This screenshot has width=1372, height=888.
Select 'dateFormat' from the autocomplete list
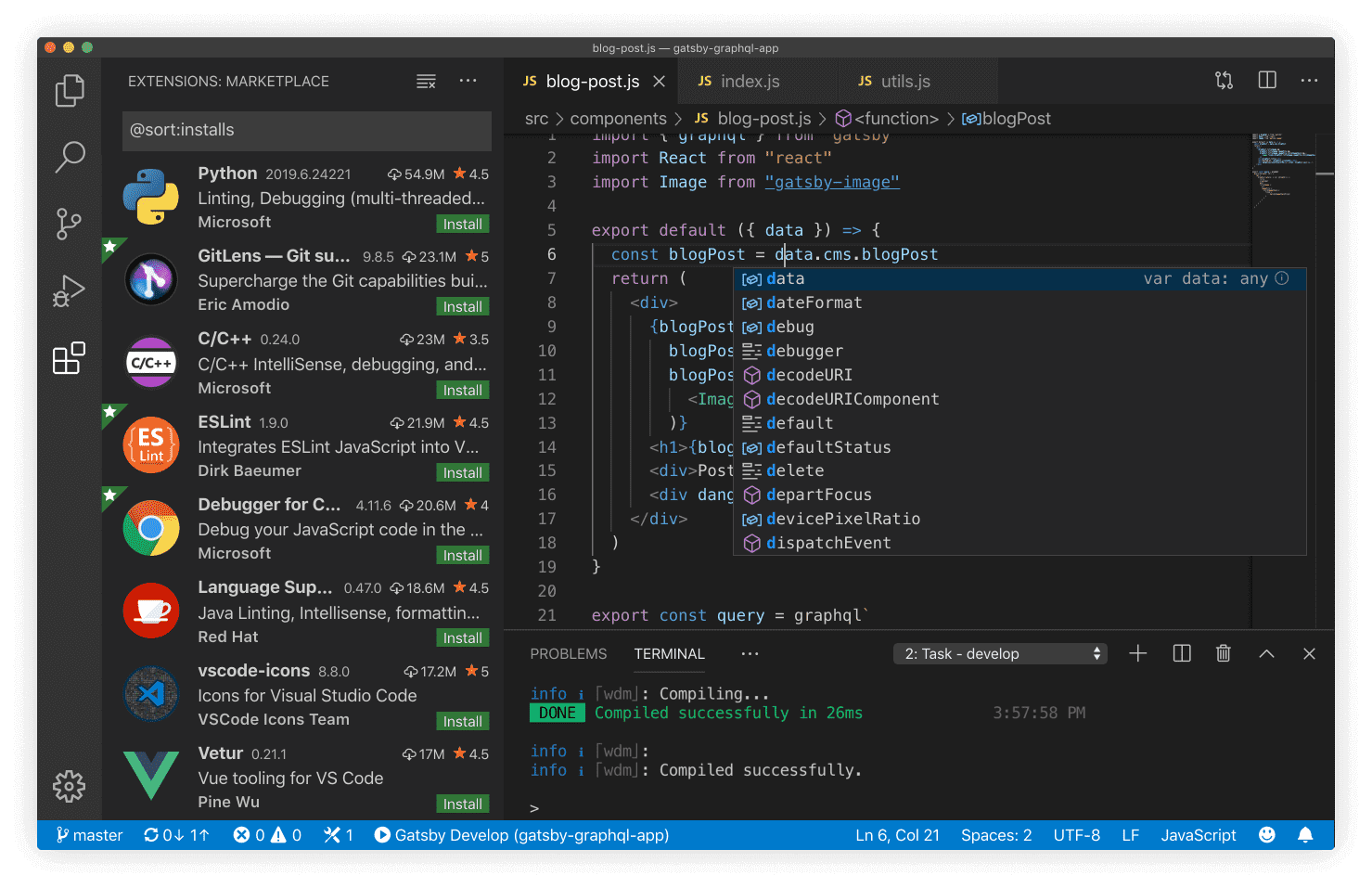pos(813,302)
